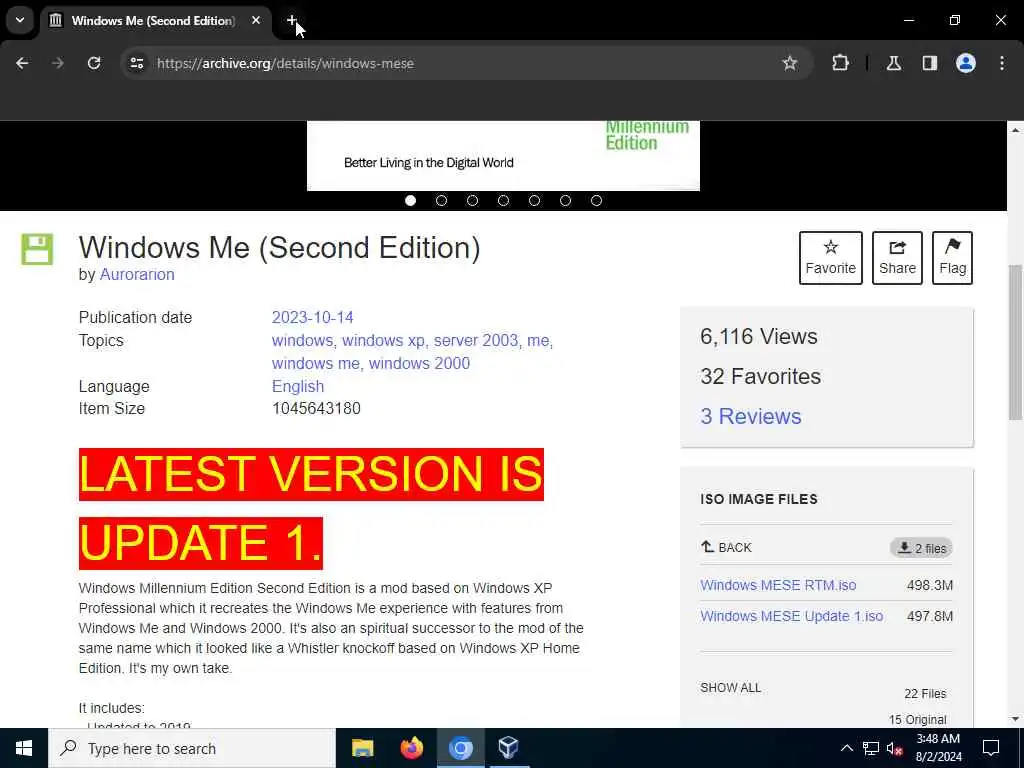
Task: Open uploader Aurorarion's profile
Action: point(137,274)
